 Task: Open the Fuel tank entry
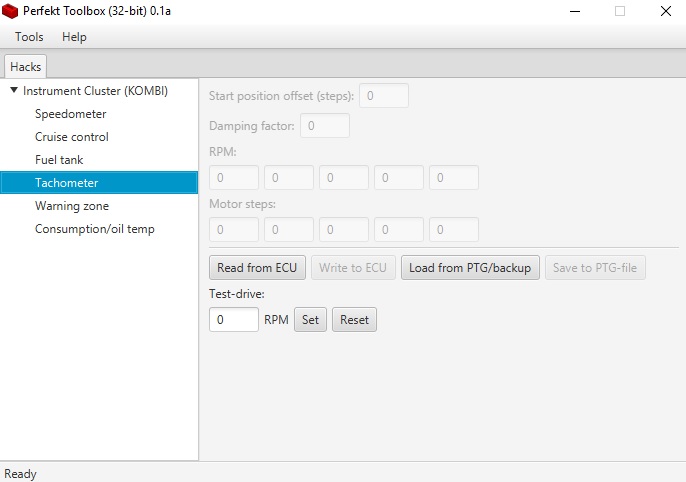pyautogui.click(x=59, y=160)
